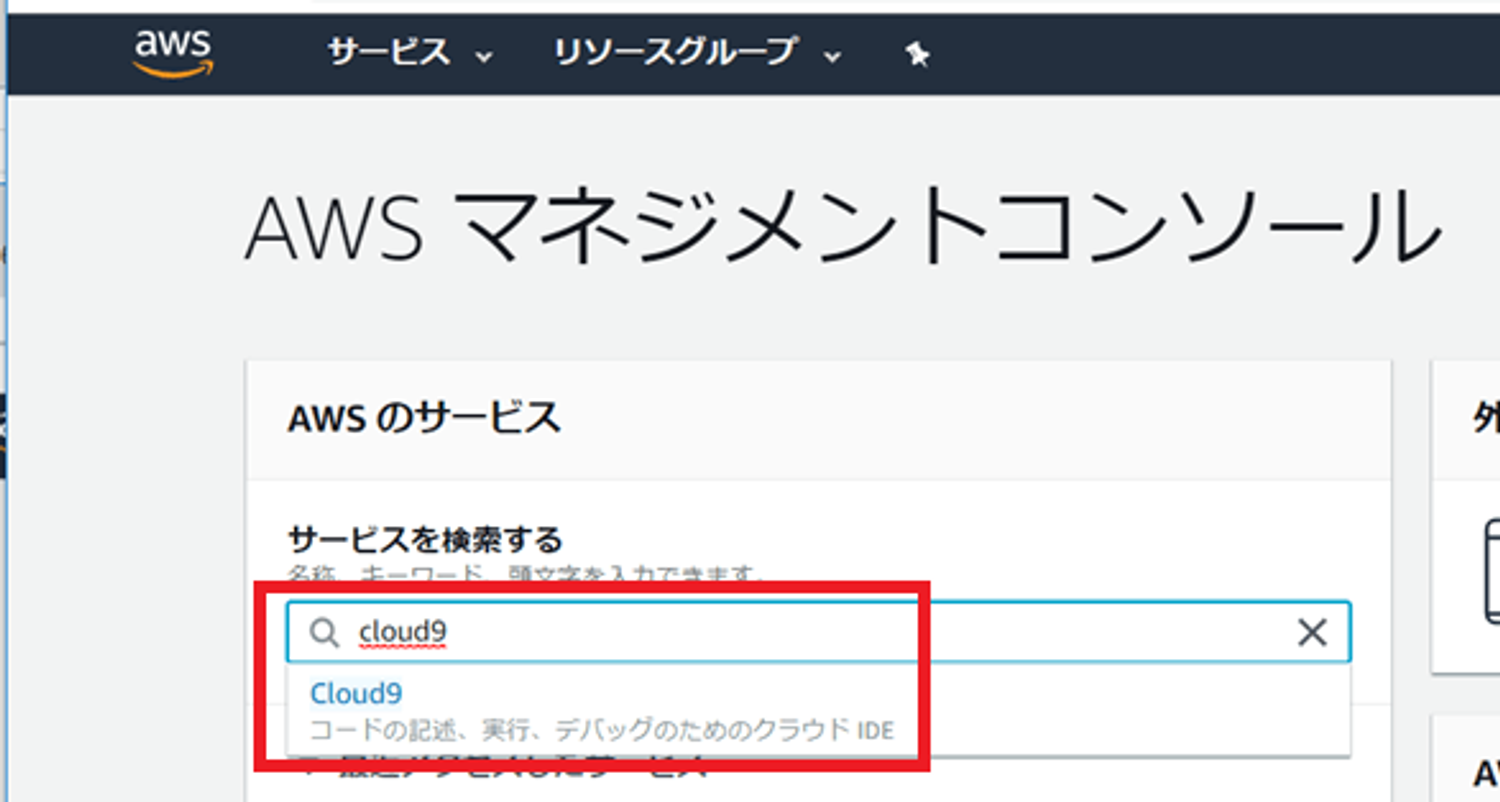This screenshot has height=802, width=1500.
Task: Expand the サービス dropdown chevron
Action: [x=484, y=57]
